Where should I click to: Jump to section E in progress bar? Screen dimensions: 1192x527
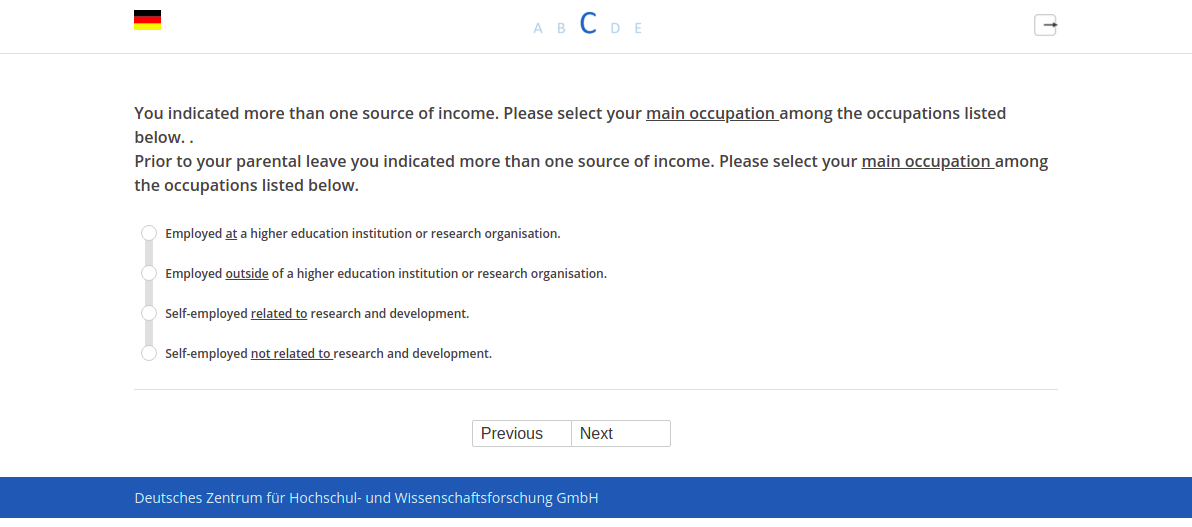[x=638, y=28]
